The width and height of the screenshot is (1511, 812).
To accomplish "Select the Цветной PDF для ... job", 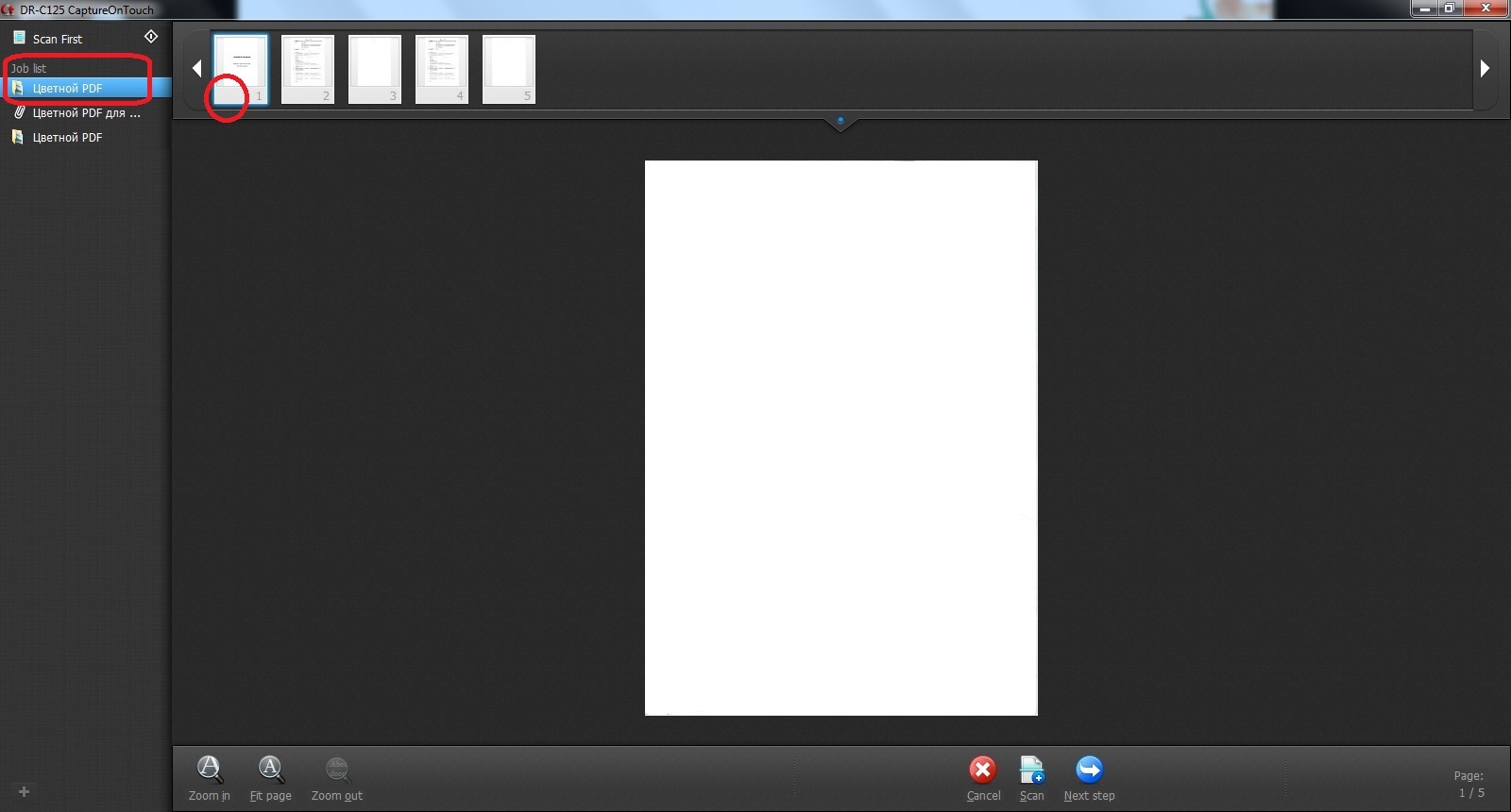I will [x=85, y=112].
